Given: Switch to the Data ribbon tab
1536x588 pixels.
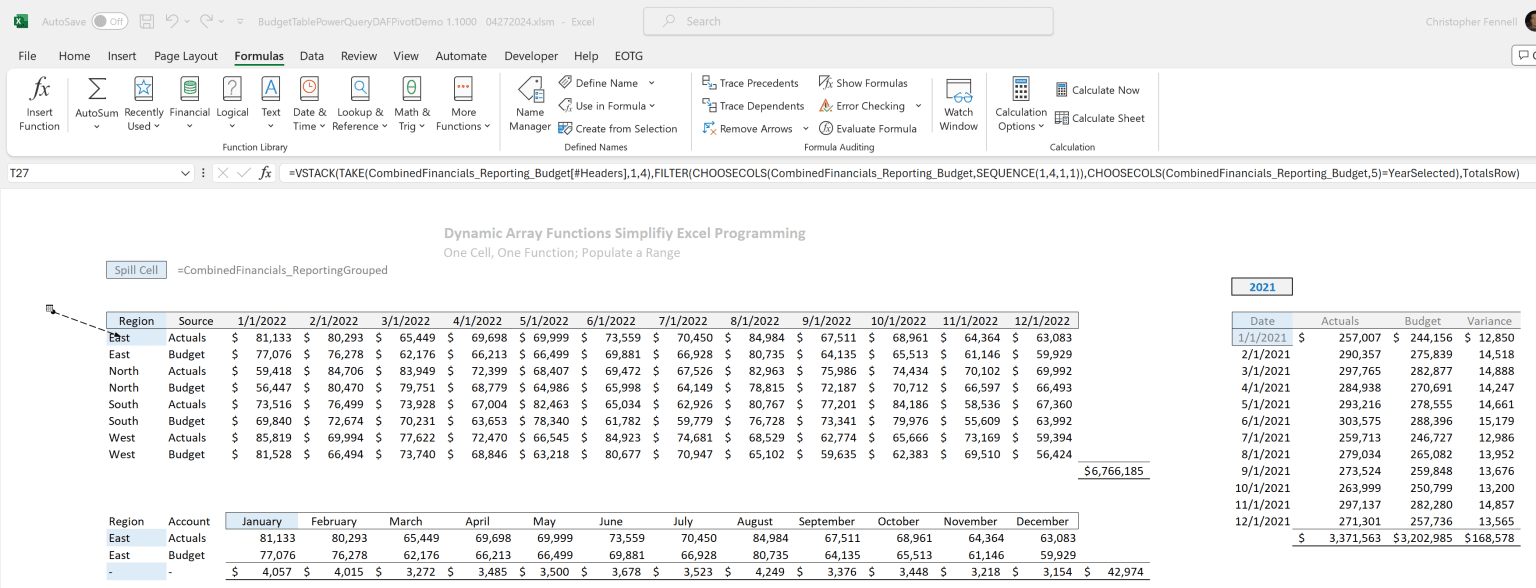Looking at the screenshot, I should click(x=311, y=56).
